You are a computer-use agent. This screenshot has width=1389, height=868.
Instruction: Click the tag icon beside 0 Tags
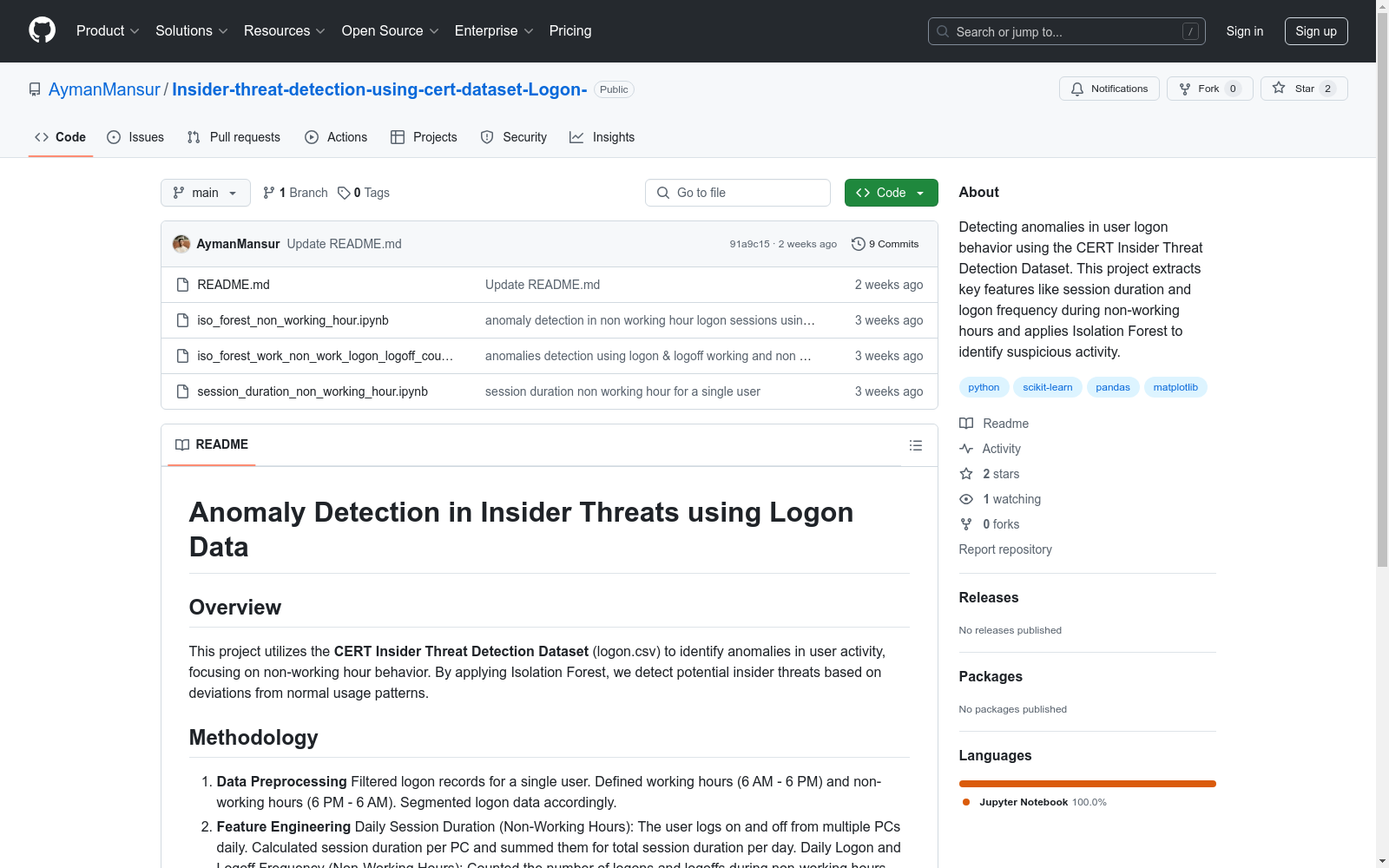coord(344,193)
